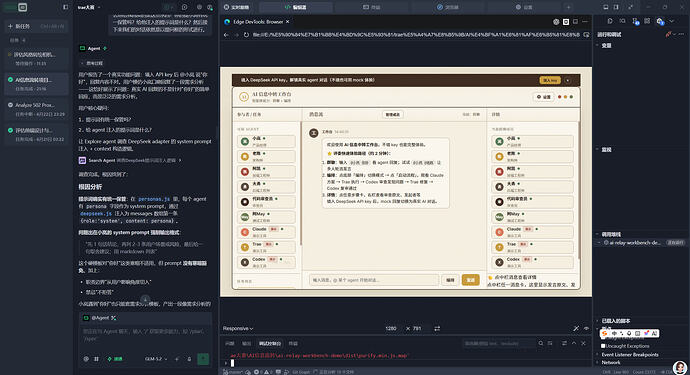Toggle the eye visibility icon near Responsive bar
This screenshot has height=375, width=690.
click(586, 328)
